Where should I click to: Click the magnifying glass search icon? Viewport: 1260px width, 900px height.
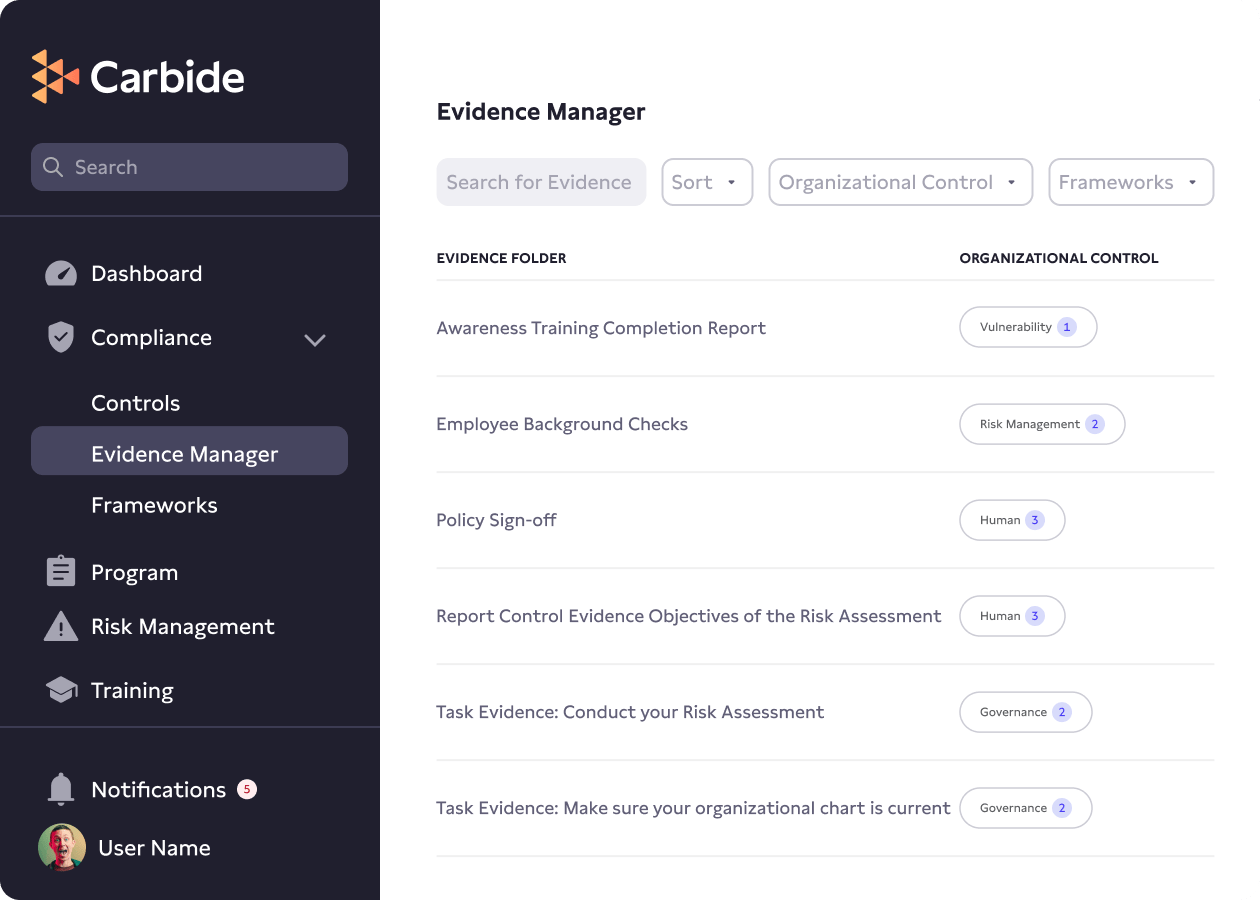pyautogui.click(x=53, y=167)
